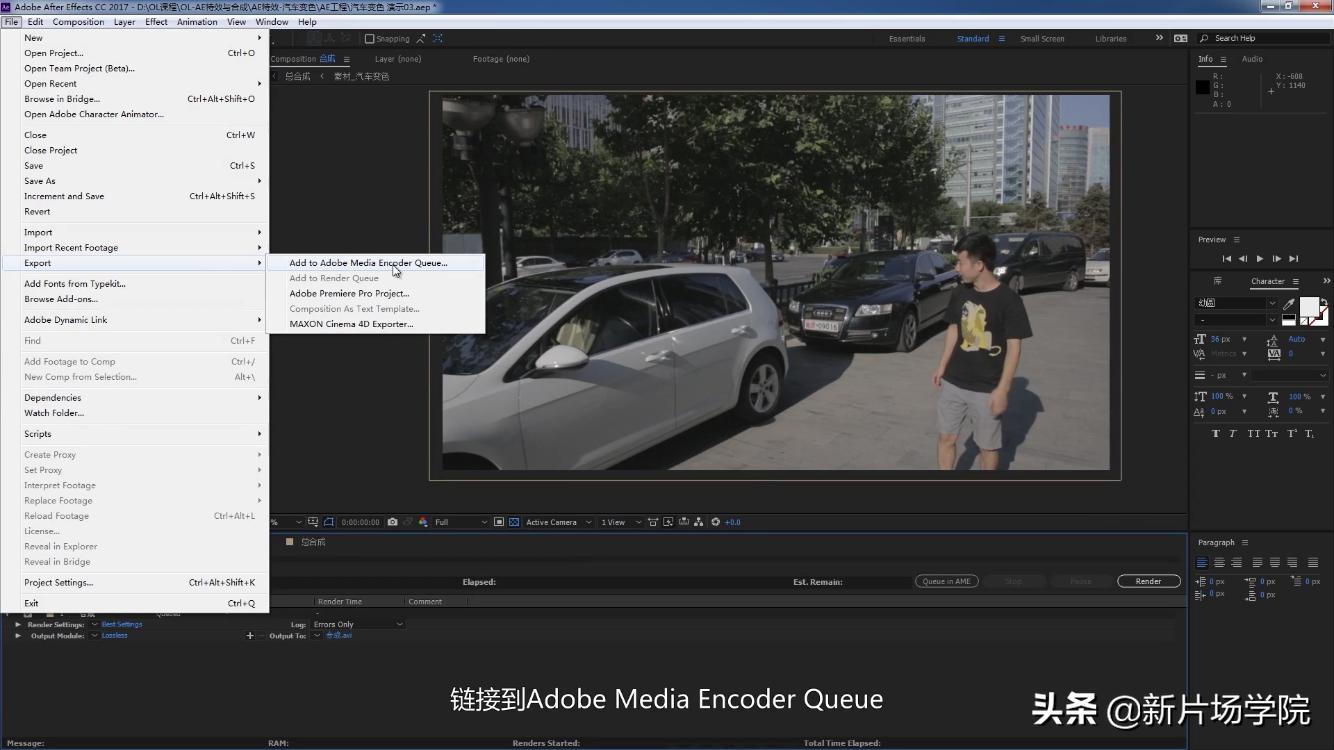Click the Reset Exposure icon in viewer
This screenshot has width=1334, height=750.
(715, 522)
